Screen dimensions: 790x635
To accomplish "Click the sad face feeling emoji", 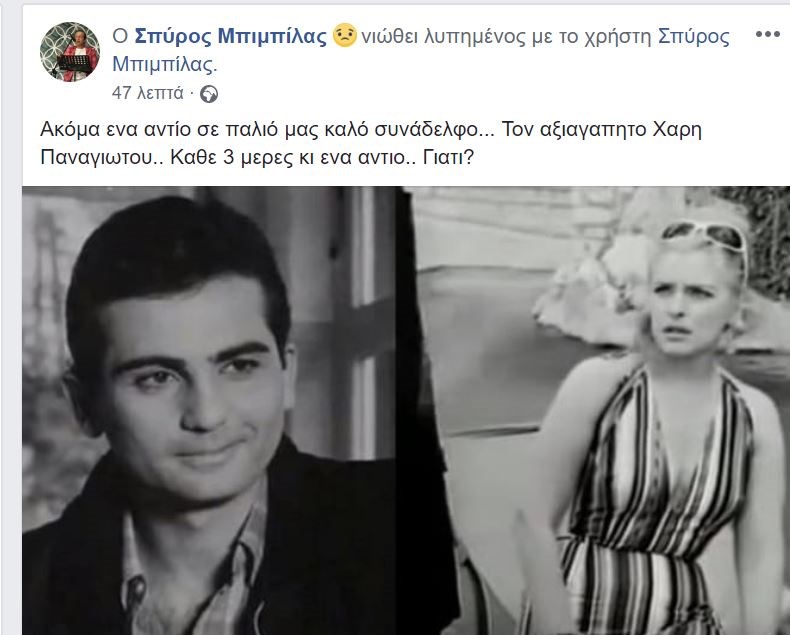I will click(x=345, y=35).
